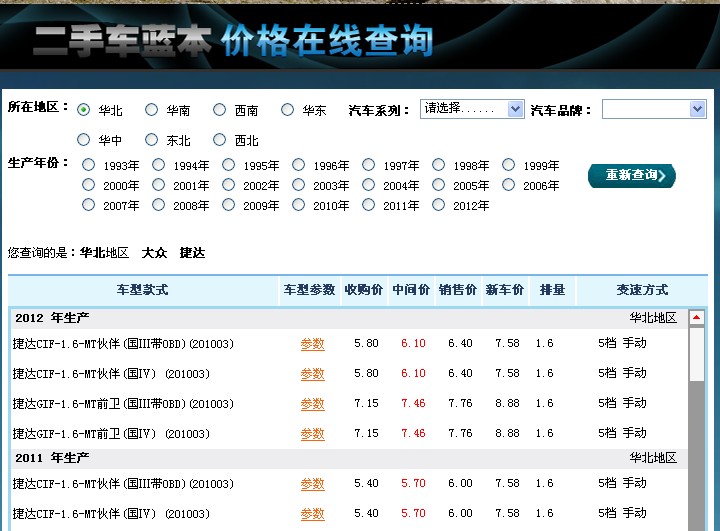Screen dimensions: 720x531
Task: Click the 中间价 column header
Action: click(x=411, y=290)
